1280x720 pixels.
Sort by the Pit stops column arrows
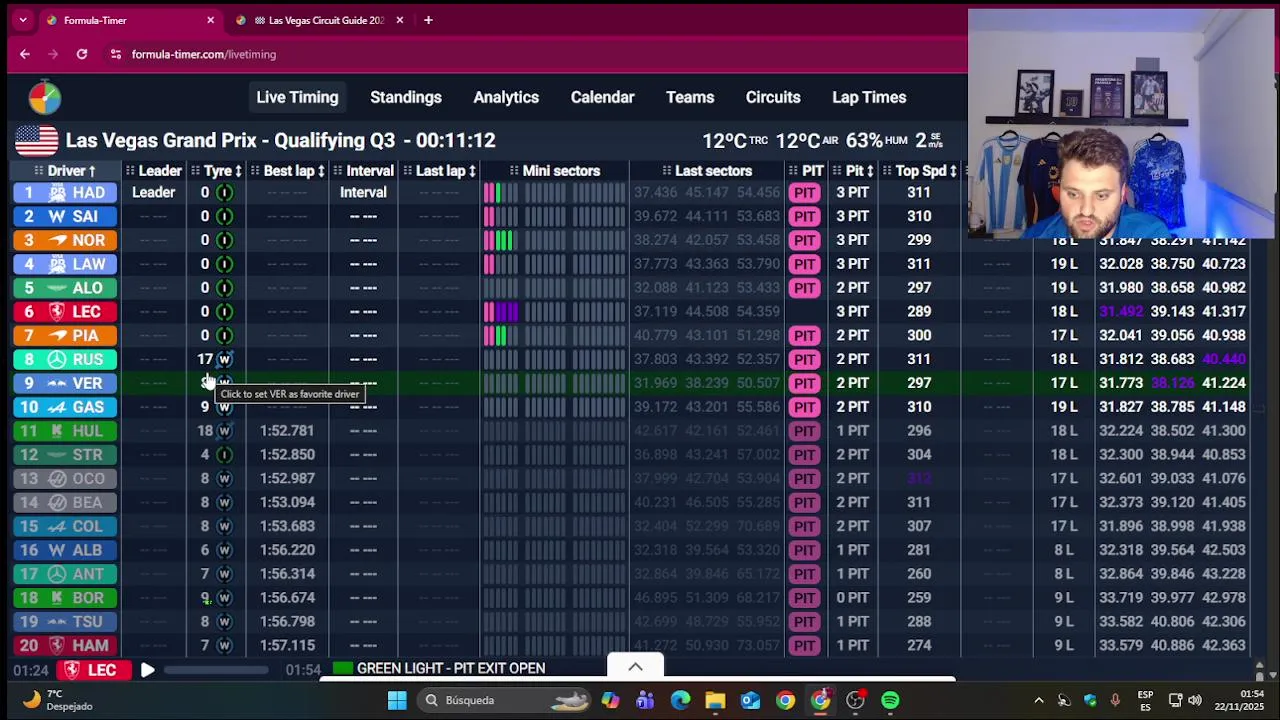coord(870,171)
